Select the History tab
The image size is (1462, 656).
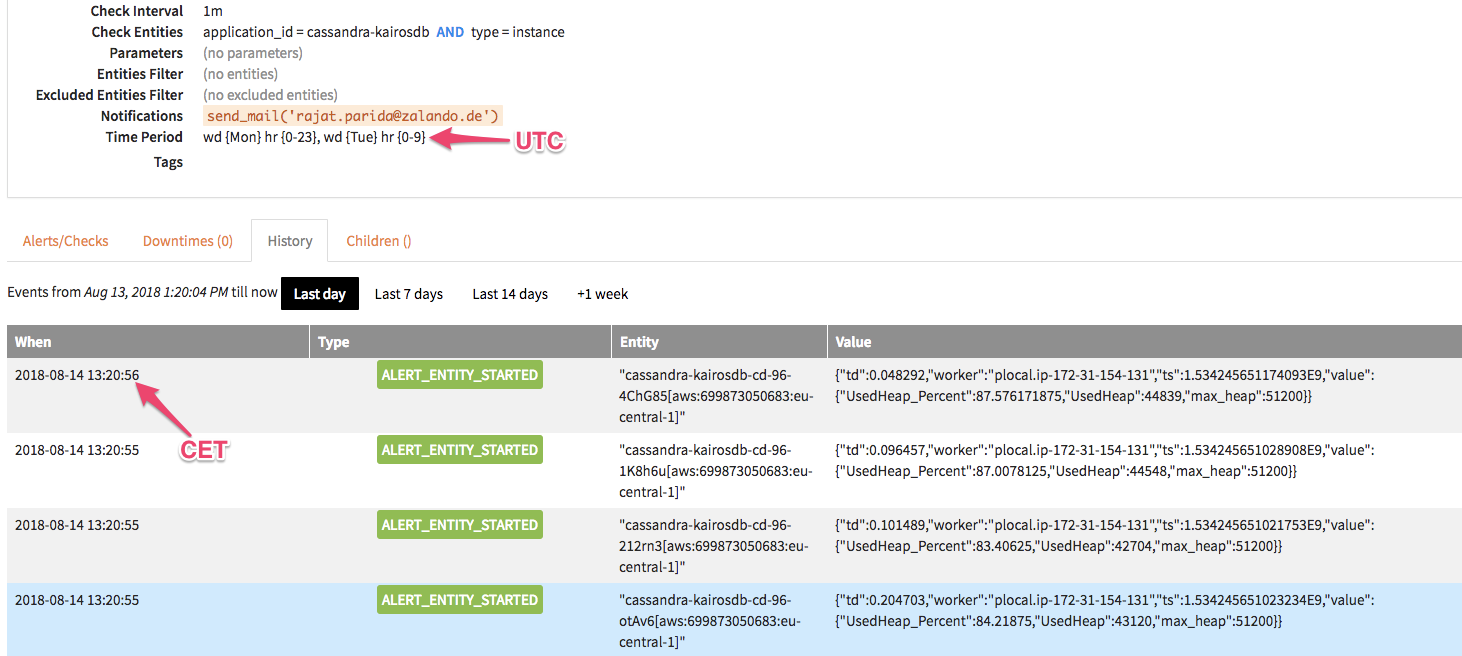289,241
